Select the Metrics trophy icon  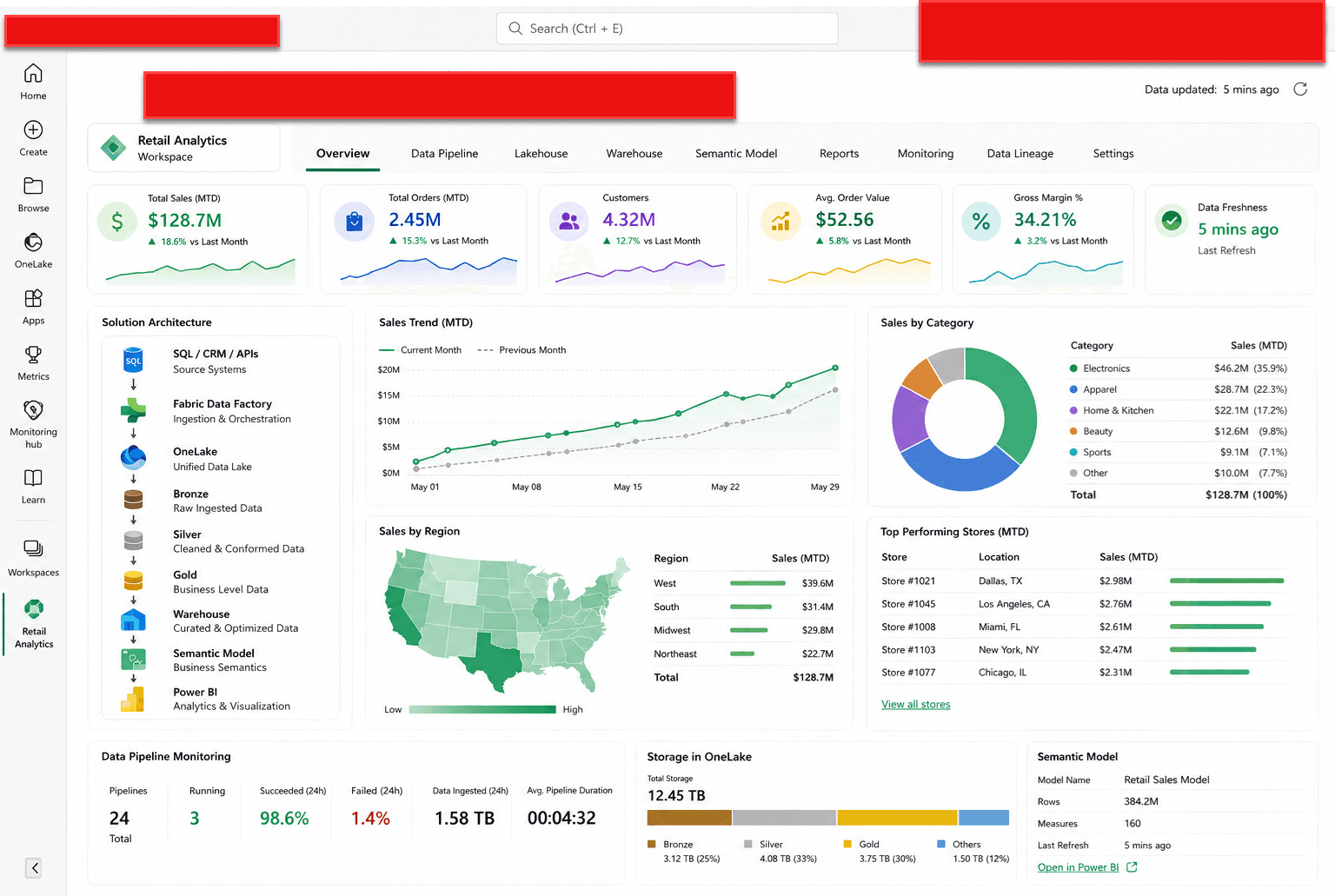pos(33,355)
